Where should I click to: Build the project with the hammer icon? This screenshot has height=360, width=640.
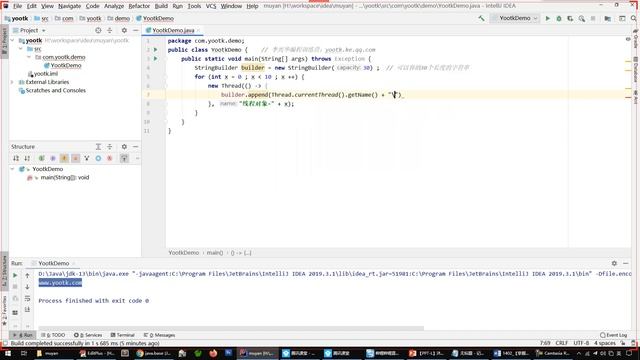pyautogui.click(x=482, y=18)
